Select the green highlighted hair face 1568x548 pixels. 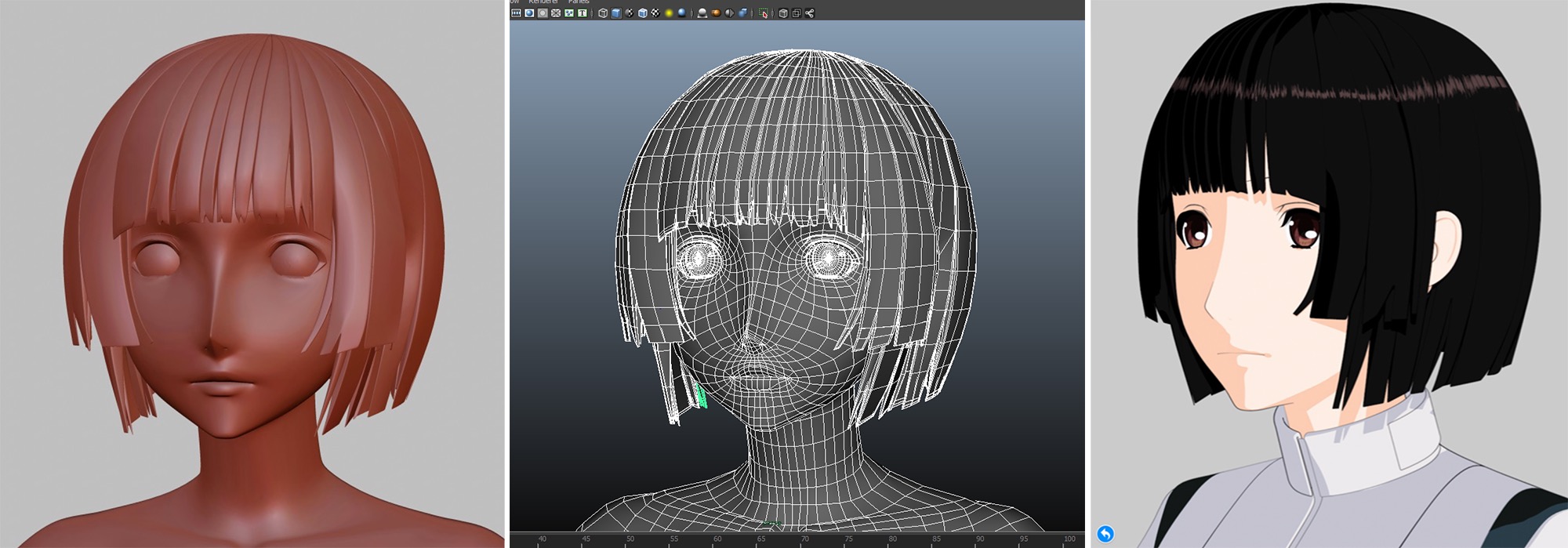pyautogui.click(x=701, y=396)
